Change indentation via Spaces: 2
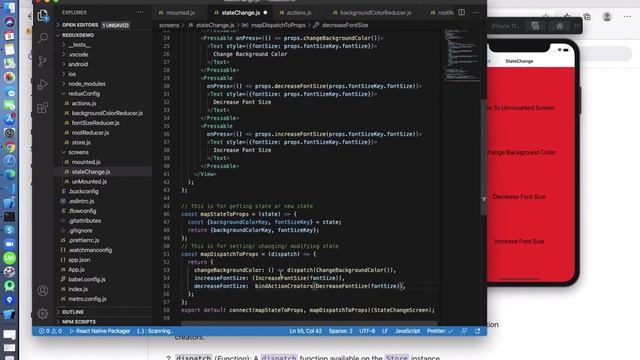Screen dimensions: 640x360 pyautogui.click(x=340, y=331)
